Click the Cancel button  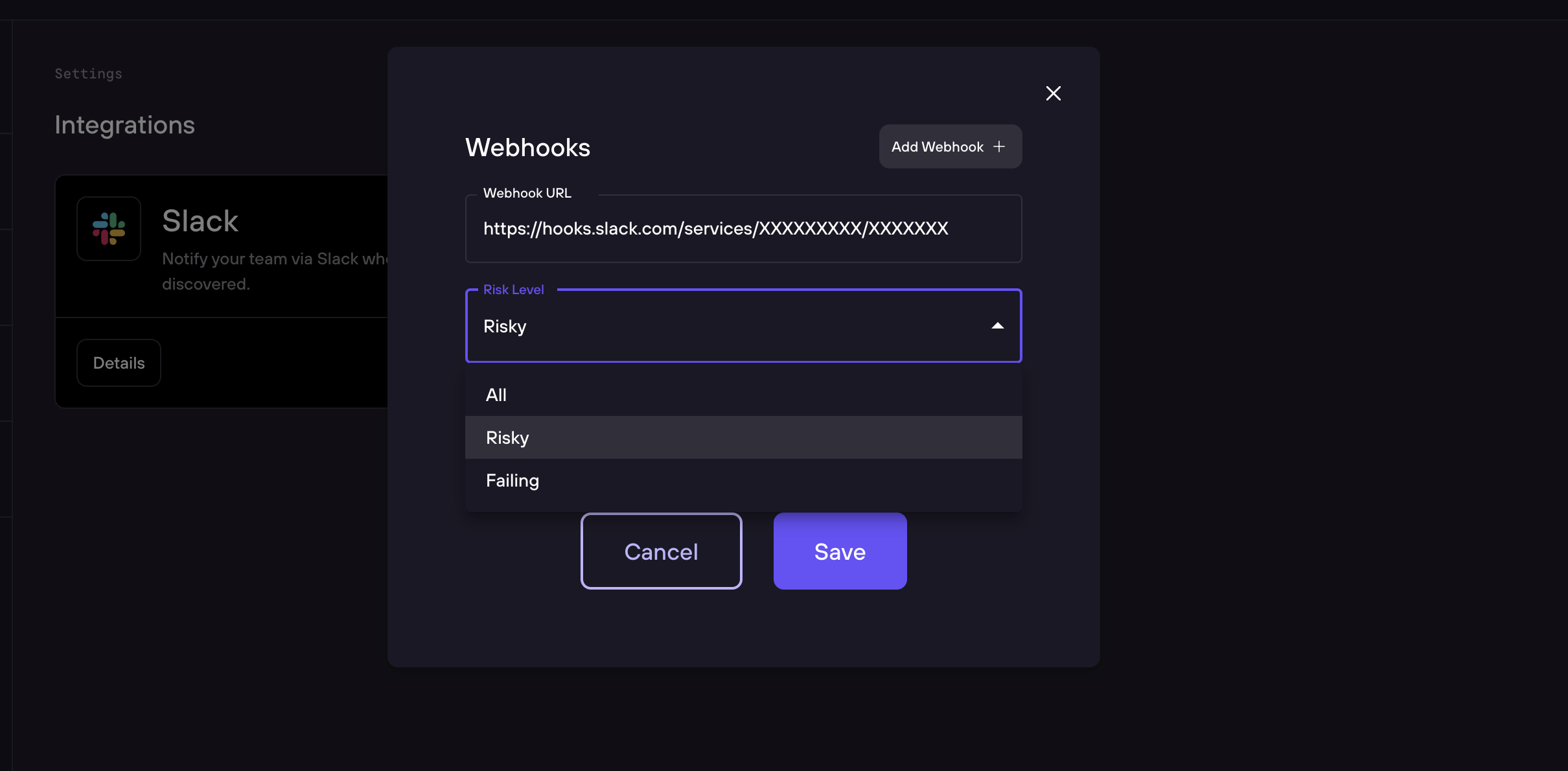(x=660, y=551)
